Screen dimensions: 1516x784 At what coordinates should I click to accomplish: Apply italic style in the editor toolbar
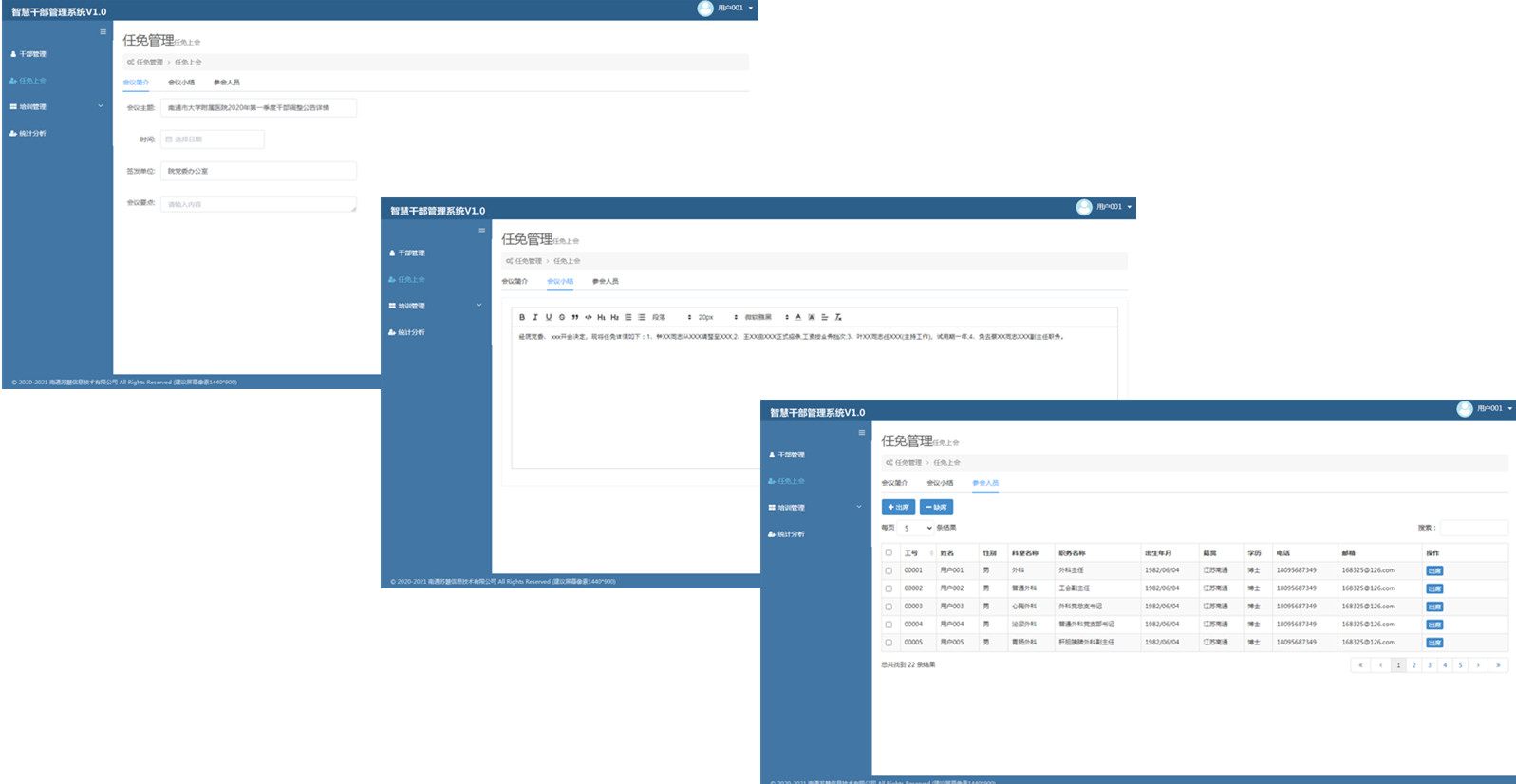(535, 317)
